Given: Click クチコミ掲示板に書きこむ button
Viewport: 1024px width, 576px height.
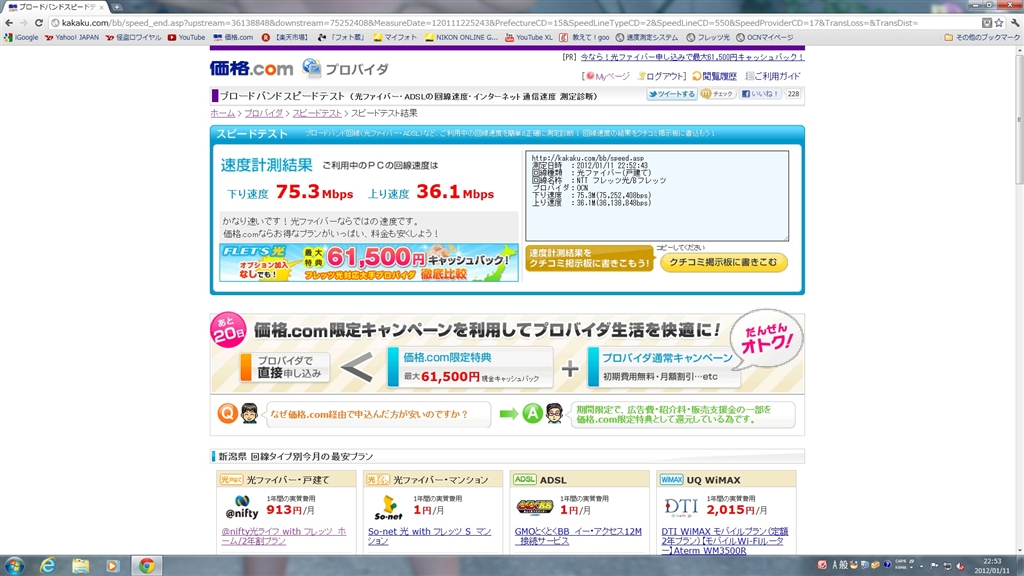Looking at the screenshot, I should 724,262.
